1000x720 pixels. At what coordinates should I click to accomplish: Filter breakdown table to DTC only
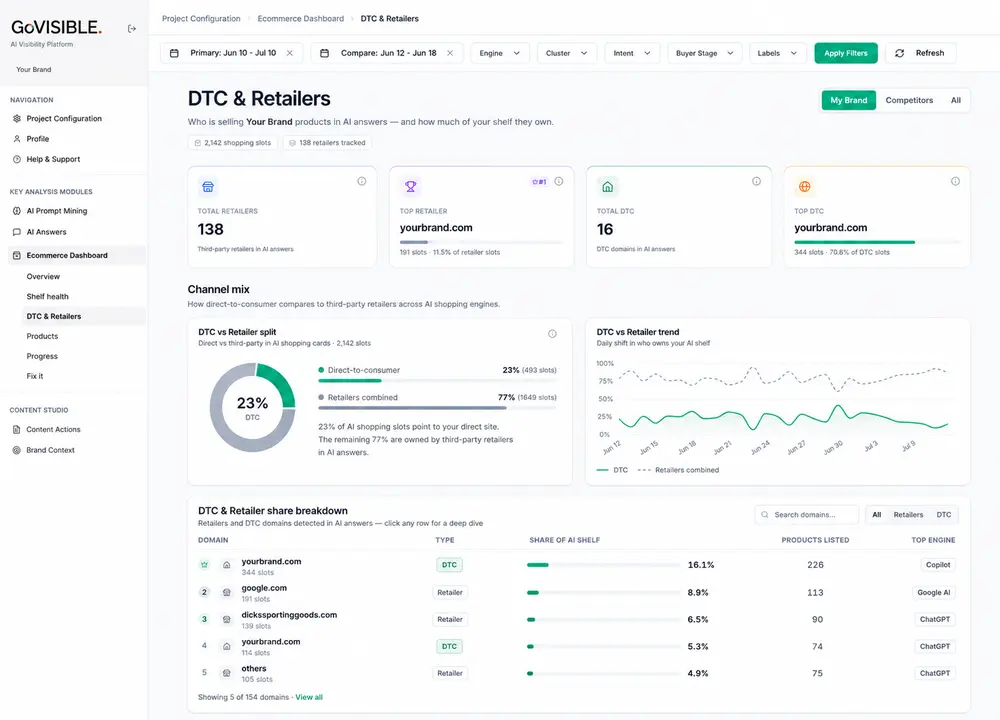coord(944,515)
